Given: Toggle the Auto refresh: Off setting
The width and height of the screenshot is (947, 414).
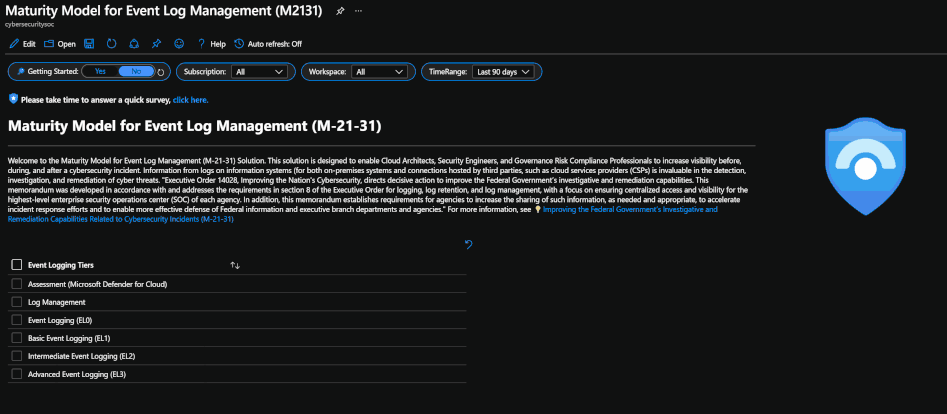Looking at the screenshot, I should [268, 44].
